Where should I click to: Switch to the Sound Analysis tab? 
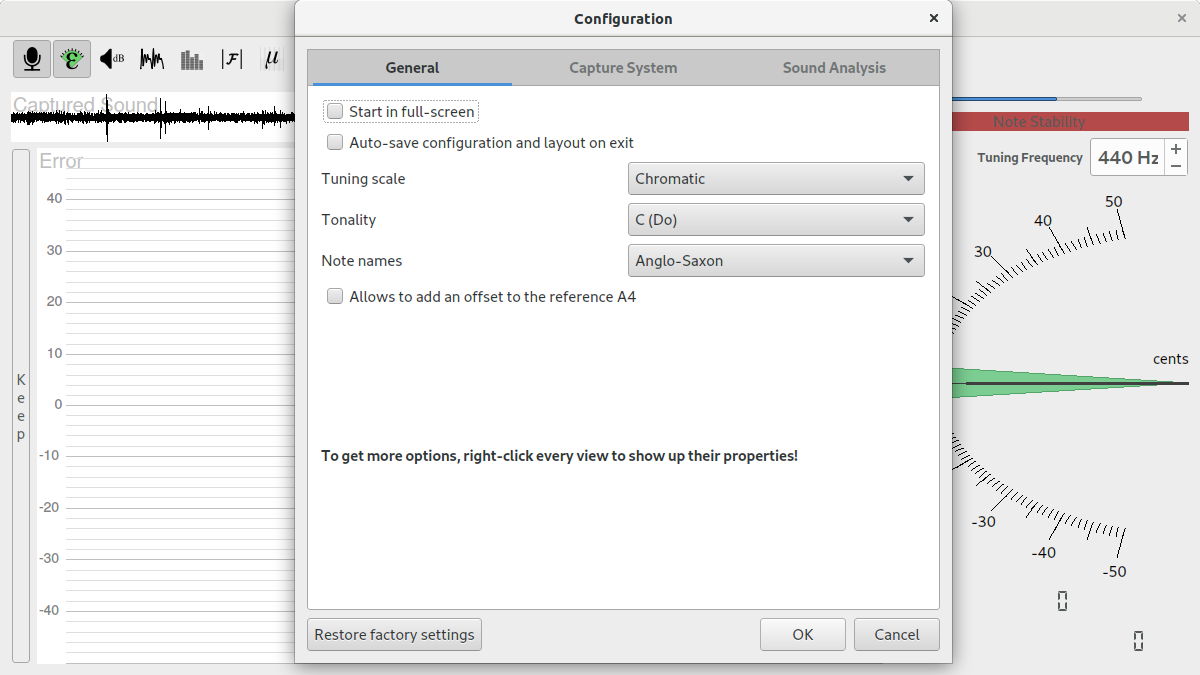(834, 68)
